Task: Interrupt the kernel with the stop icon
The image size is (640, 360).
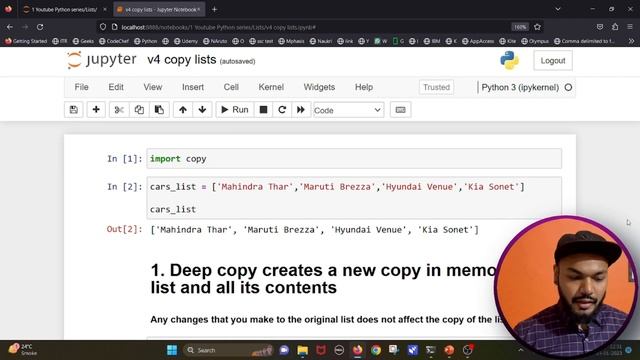Action: (x=263, y=110)
